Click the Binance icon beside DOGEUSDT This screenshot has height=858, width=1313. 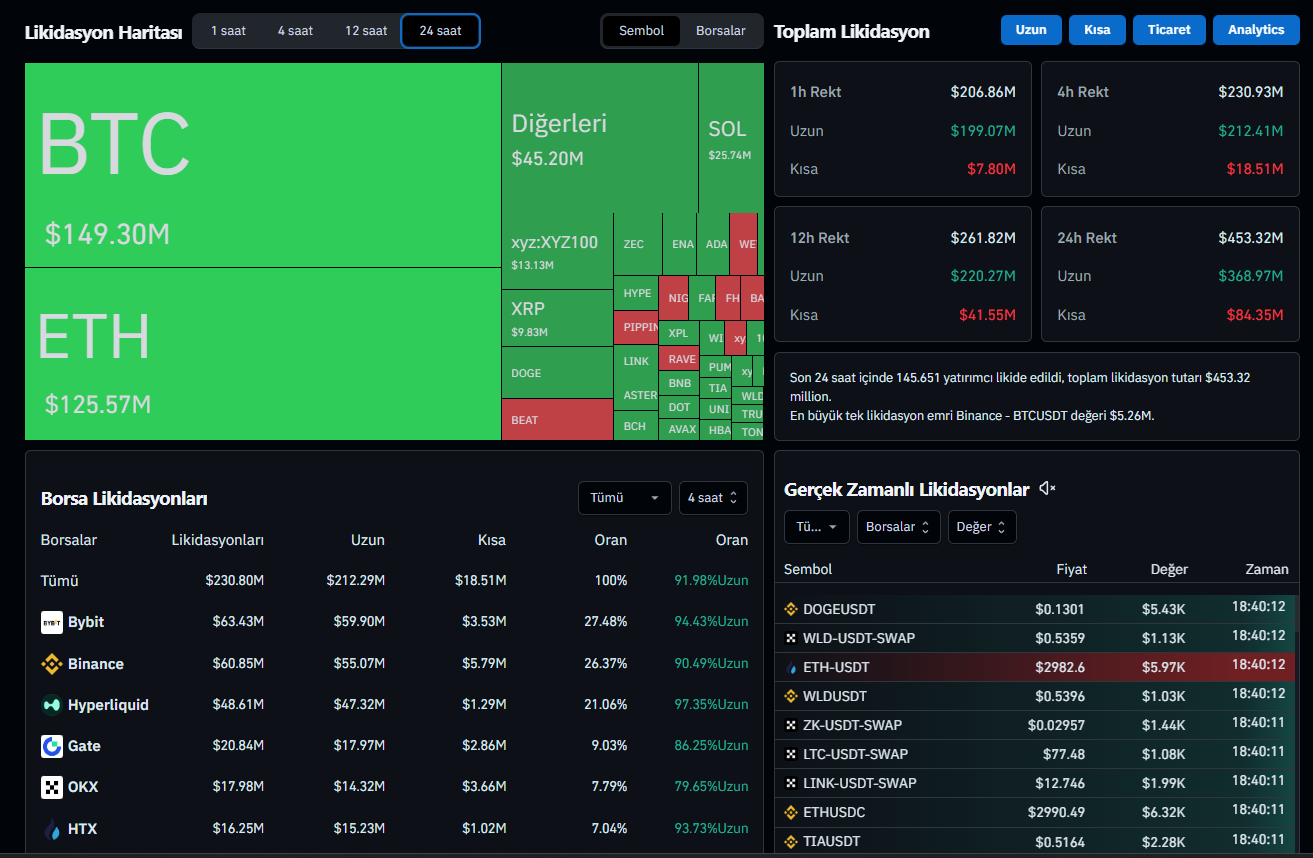(x=790, y=609)
